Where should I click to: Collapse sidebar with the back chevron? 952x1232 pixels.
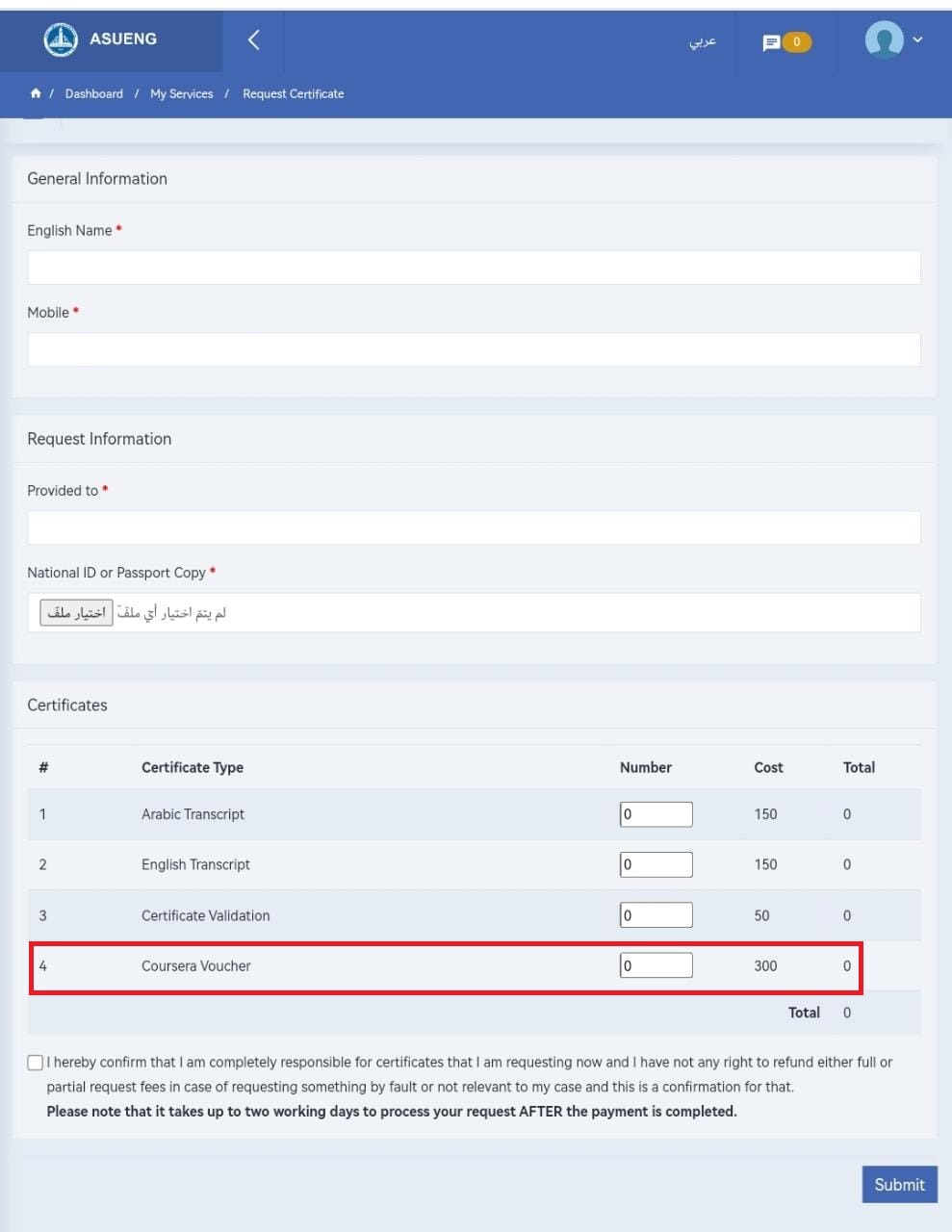pos(254,39)
